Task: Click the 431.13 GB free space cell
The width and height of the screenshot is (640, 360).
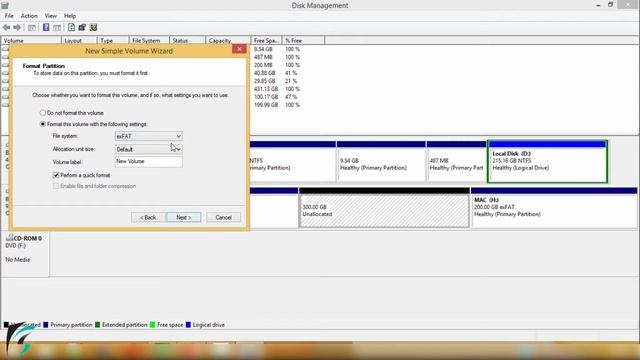Action: click(x=266, y=89)
